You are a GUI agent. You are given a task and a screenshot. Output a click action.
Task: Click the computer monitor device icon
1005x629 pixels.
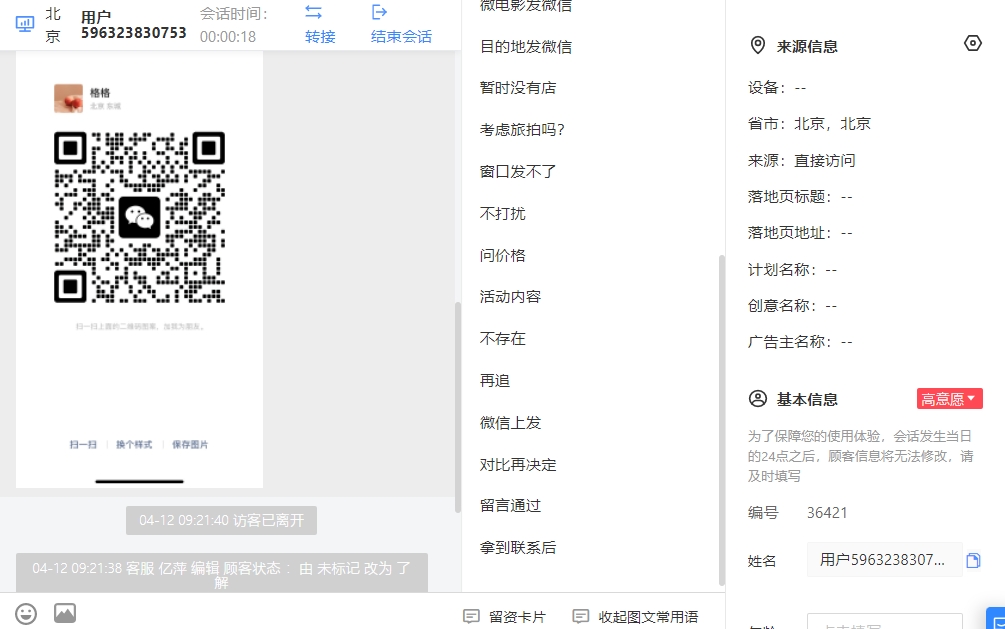(25, 24)
